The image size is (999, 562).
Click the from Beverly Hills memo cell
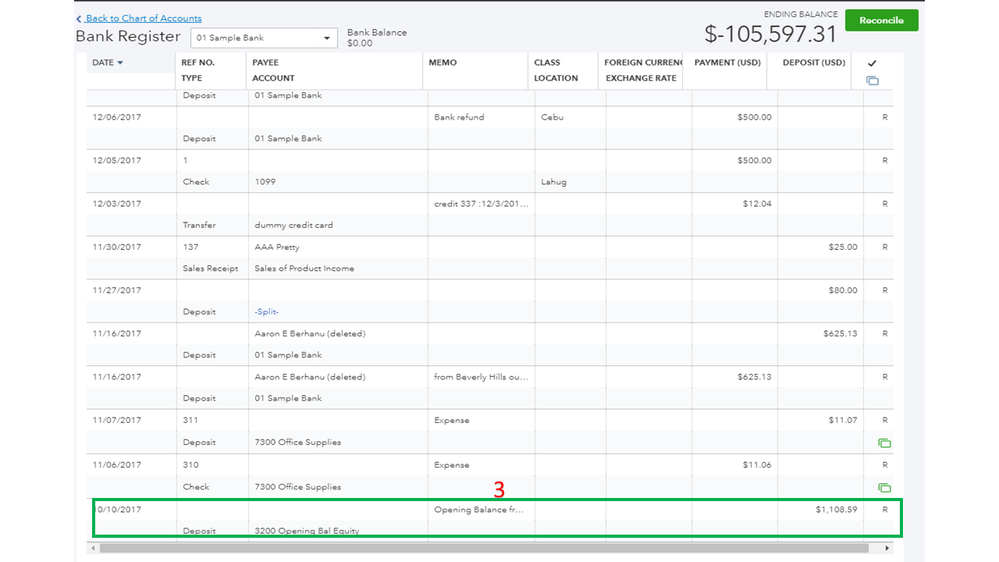pyautogui.click(x=481, y=377)
